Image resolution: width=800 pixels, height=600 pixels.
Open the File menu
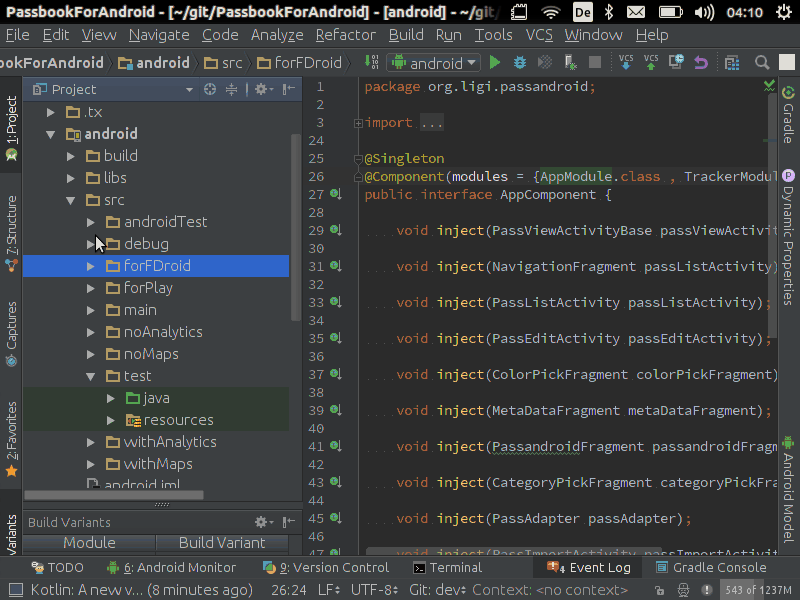17,35
